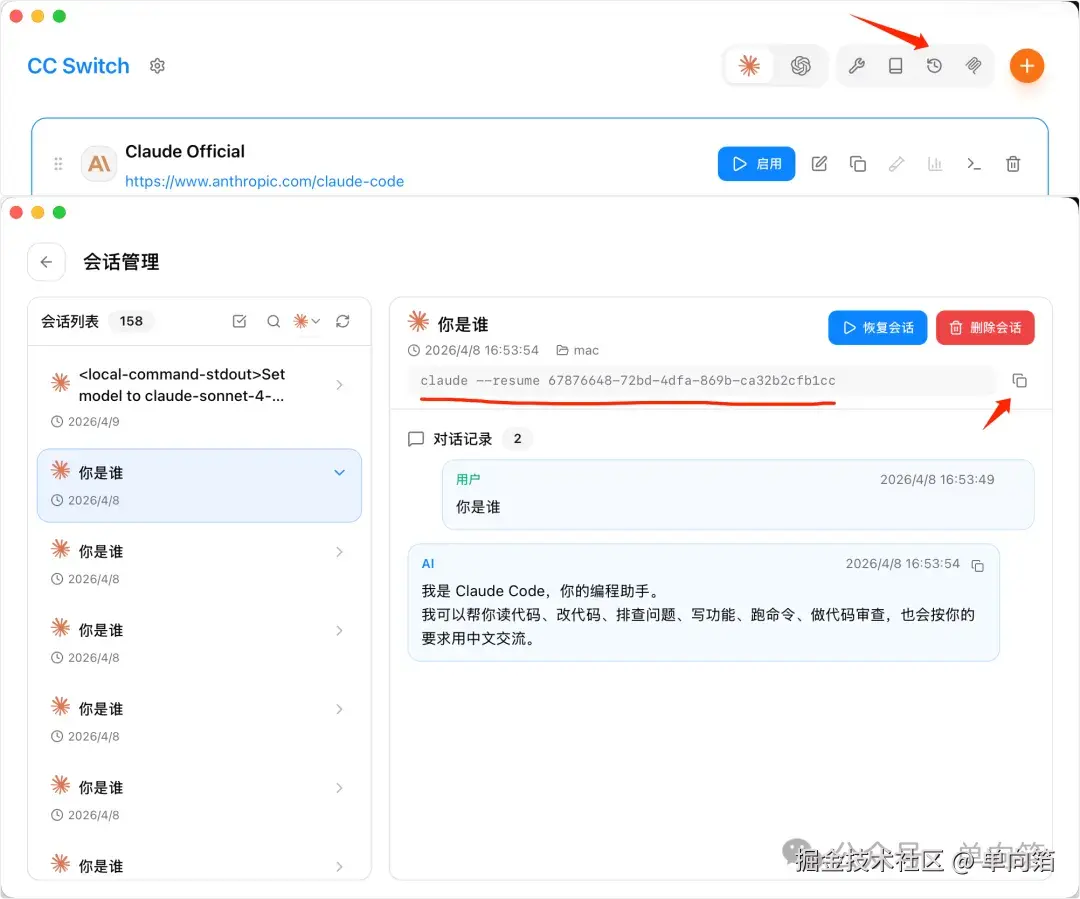Open terminal for Claude Official
Image resolution: width=1080 pixels, height=899 pixels.
click(973, 164)
